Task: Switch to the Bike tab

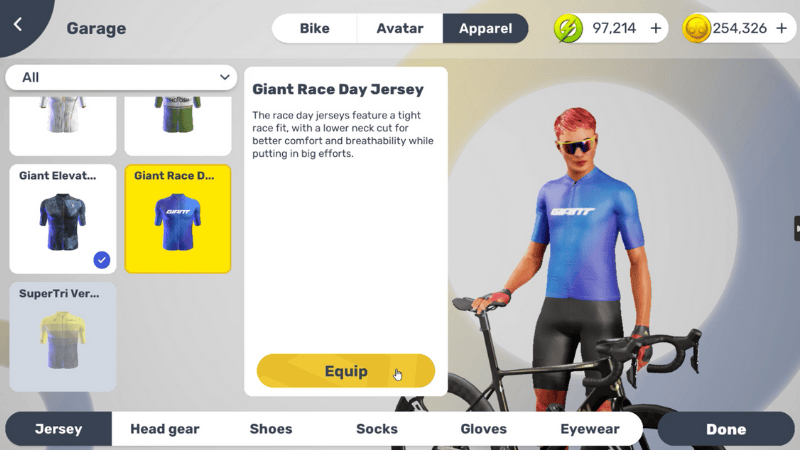Action: tap(314, 29)
